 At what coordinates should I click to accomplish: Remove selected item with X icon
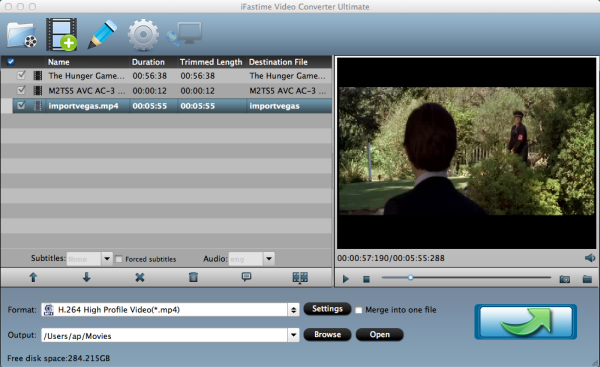pos(140,277)
